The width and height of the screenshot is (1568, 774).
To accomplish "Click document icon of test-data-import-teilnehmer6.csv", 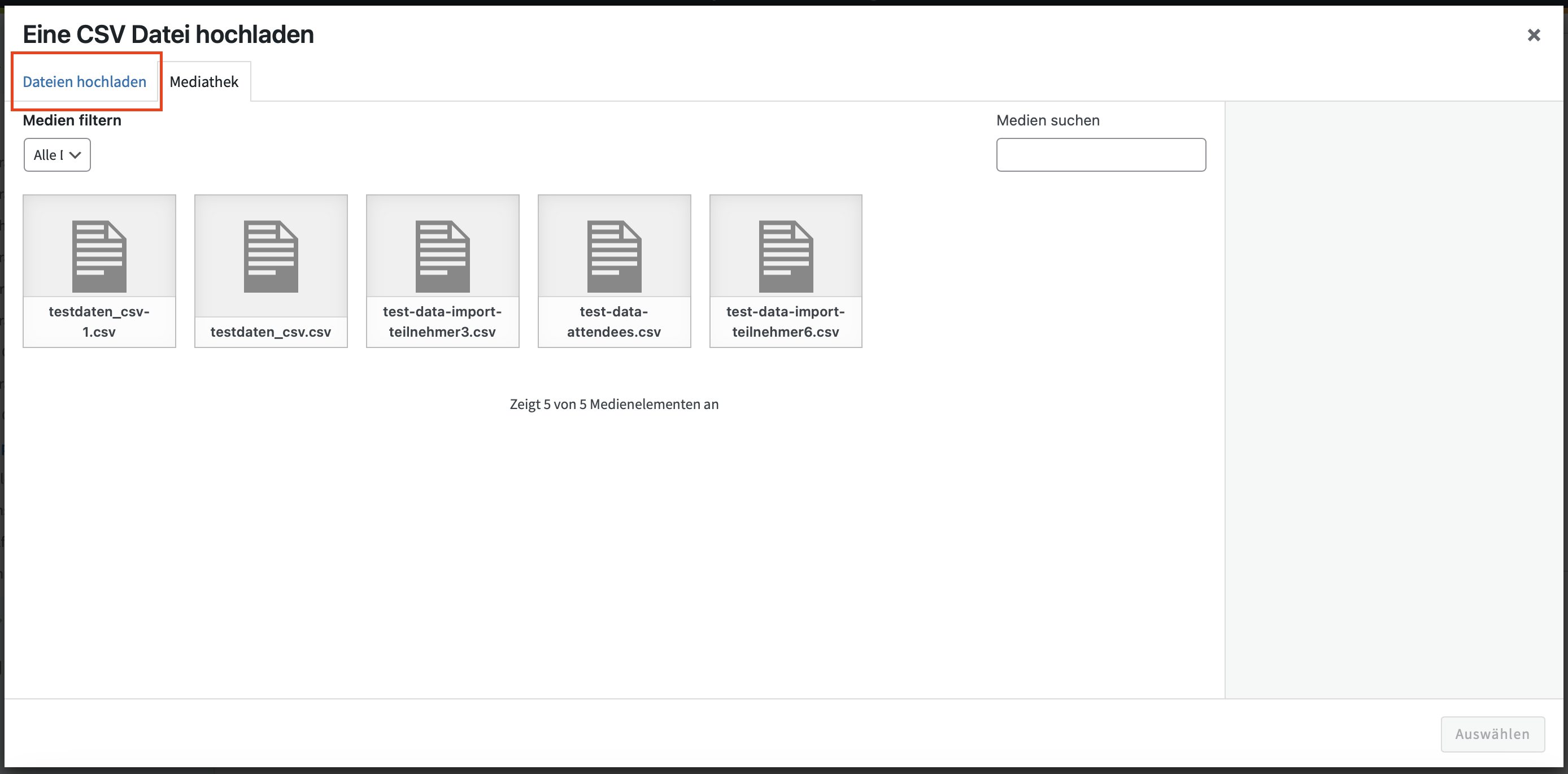I will [x=786, y=256].
